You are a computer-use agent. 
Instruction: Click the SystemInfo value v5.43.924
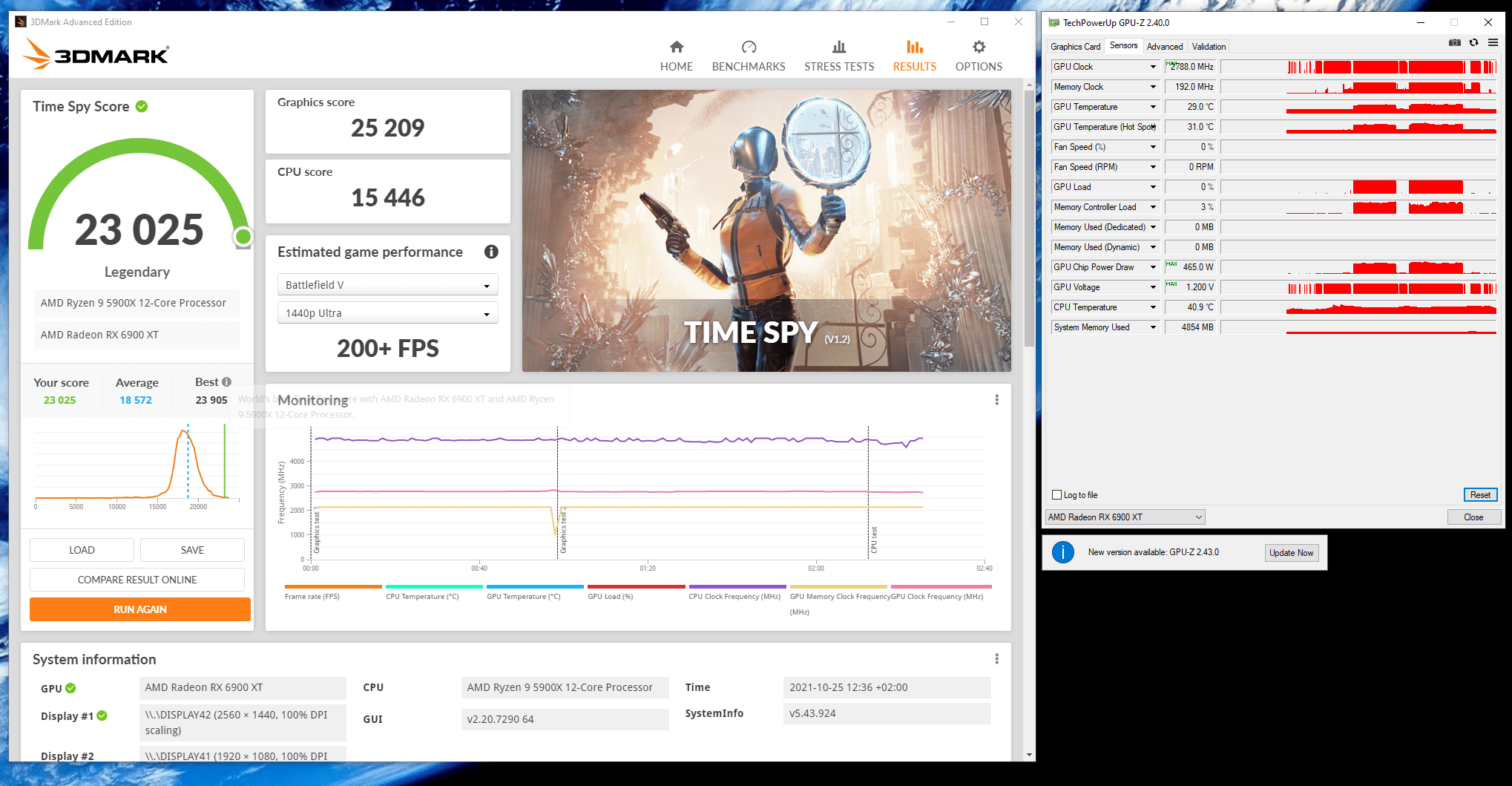click(x=812, y=713)
